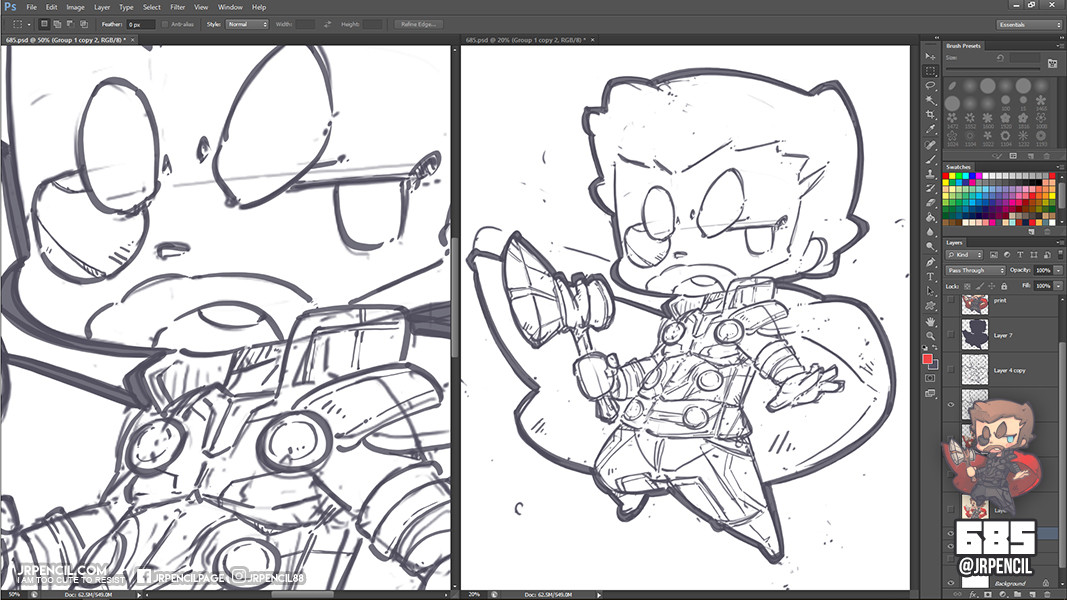Select the Type tool
The image size is (1067, 600).
click(x=930, y=276)
